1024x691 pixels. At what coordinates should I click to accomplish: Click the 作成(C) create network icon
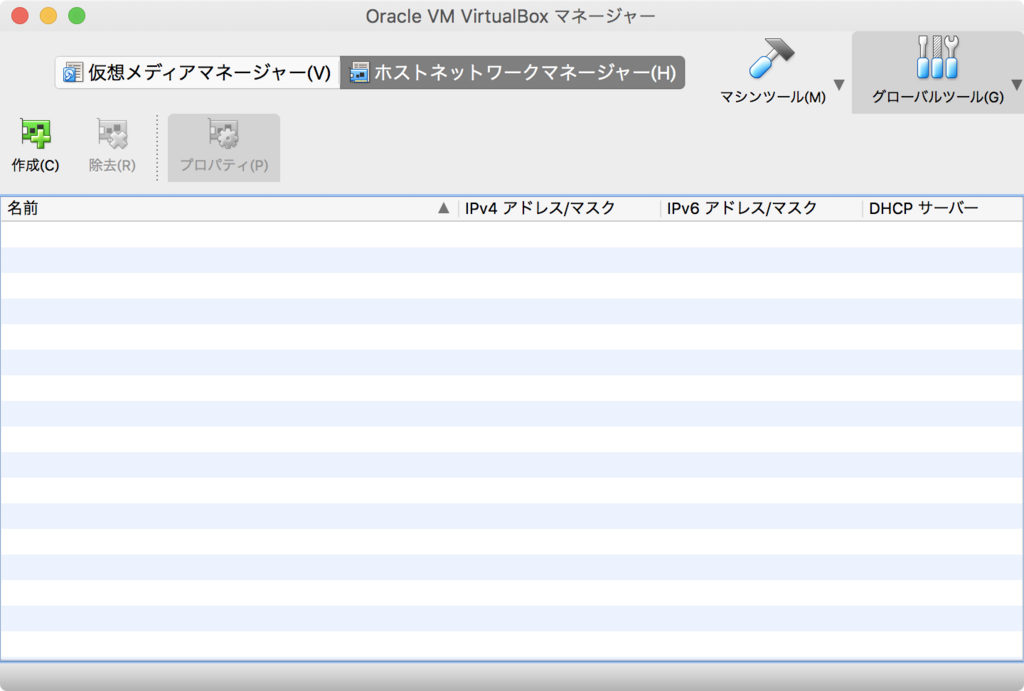pyautogui.click(x=35, y=133)
